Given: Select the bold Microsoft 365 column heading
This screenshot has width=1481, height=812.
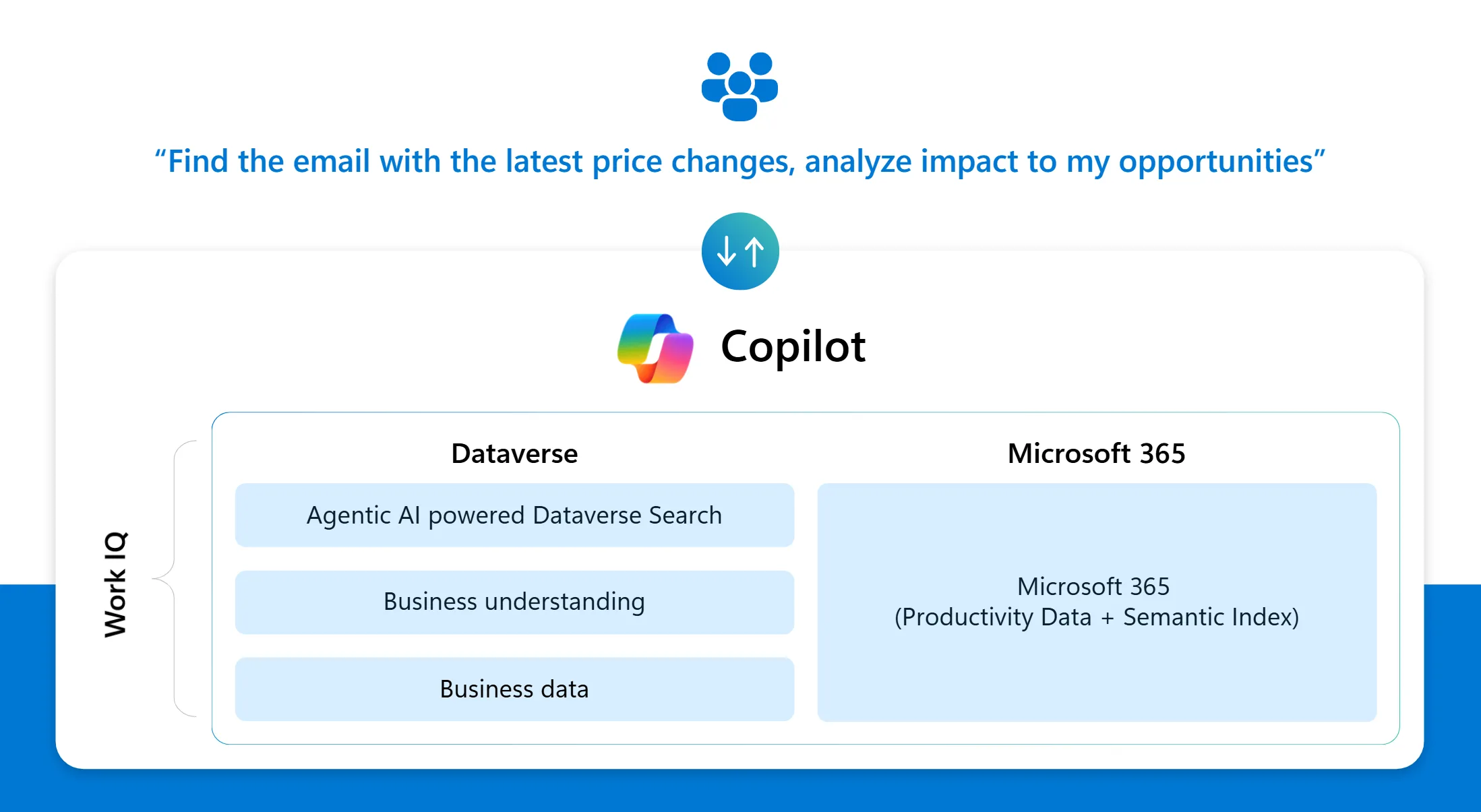Looking at the screenshot, I should click(1096, 454).
